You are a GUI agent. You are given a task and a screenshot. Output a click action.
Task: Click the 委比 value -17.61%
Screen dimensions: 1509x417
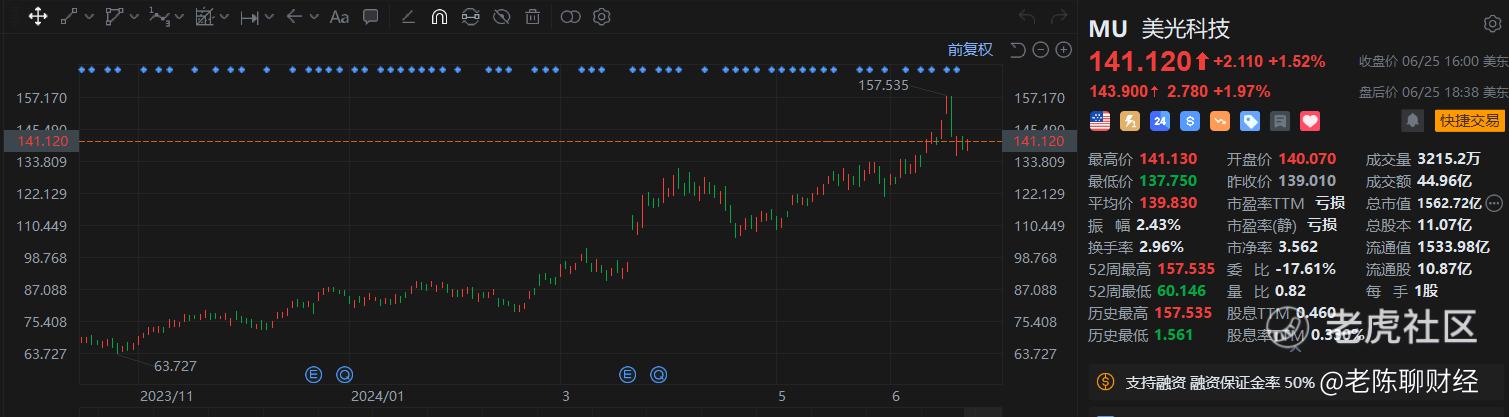[1308, 269]
